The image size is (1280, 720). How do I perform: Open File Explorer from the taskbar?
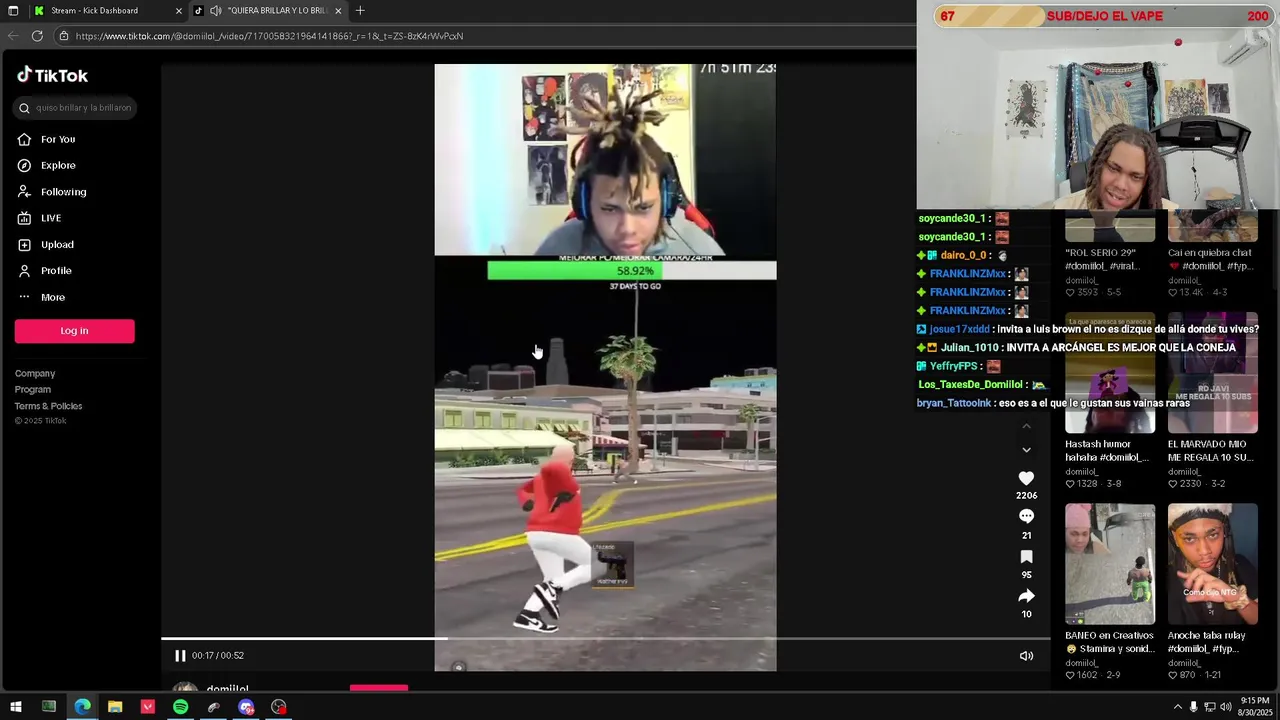coord(115,707)
